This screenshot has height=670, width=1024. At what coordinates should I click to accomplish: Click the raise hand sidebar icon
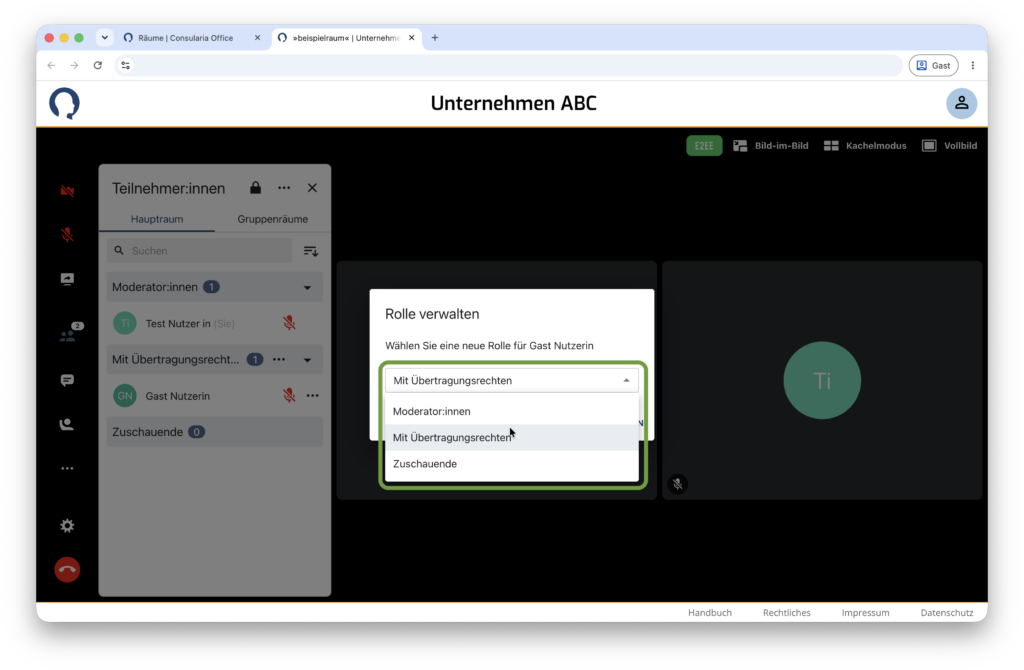[x=67, y=424]
